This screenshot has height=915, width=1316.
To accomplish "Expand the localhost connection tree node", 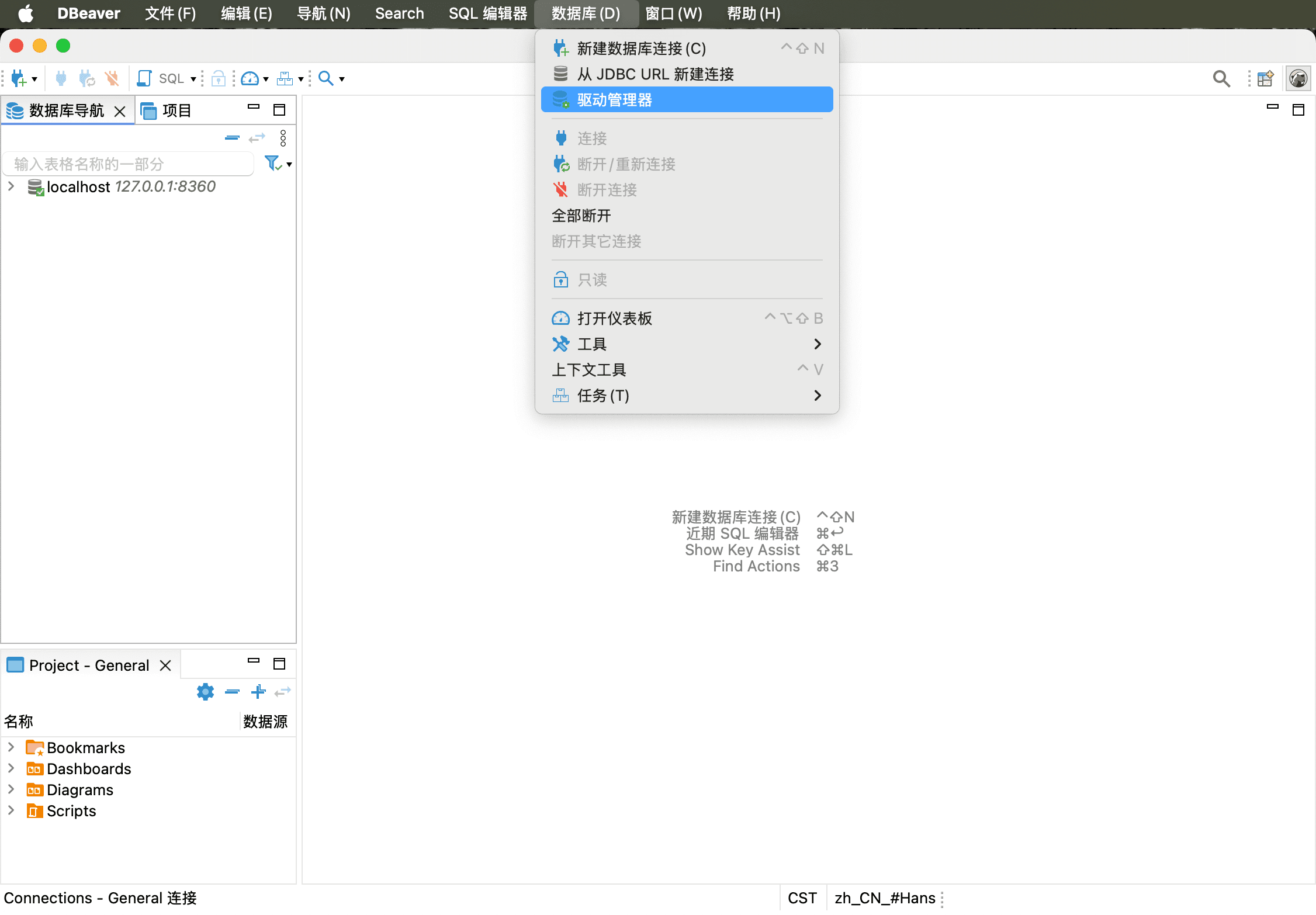I will click(x=11, y=186).
